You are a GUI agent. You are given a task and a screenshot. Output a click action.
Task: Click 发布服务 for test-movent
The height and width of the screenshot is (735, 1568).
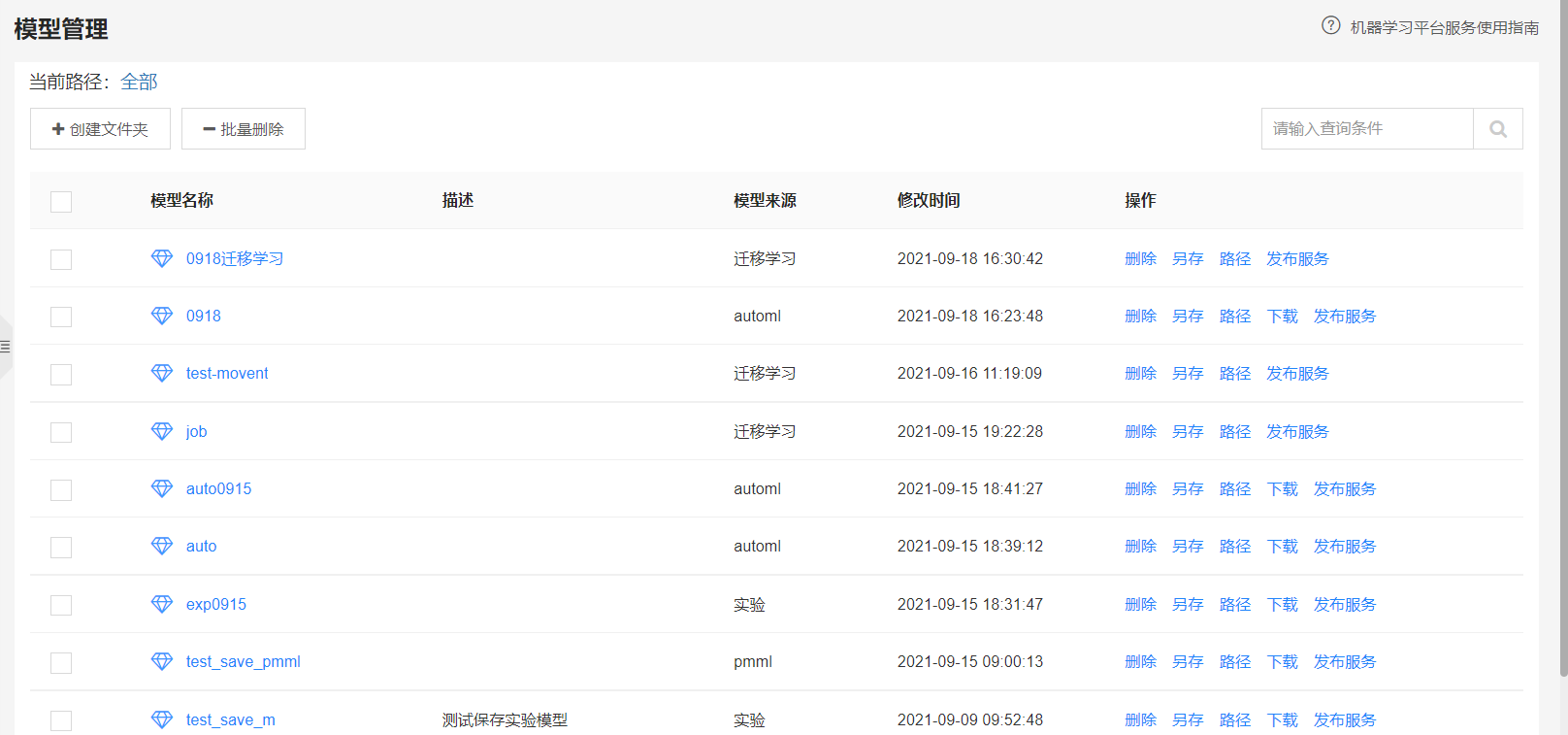tap(1297, 373)
